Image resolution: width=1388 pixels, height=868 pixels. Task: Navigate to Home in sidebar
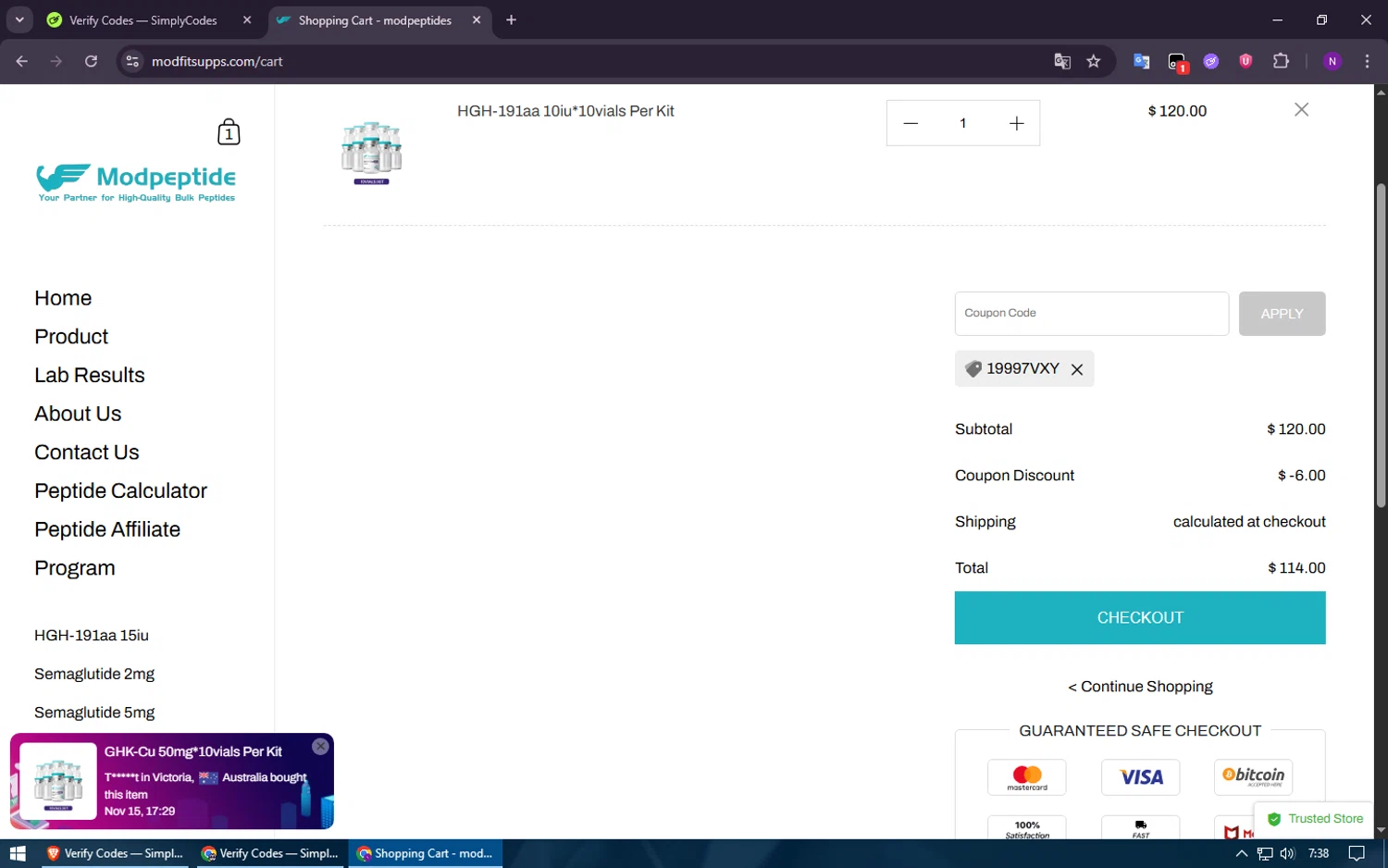coord(63,298)
